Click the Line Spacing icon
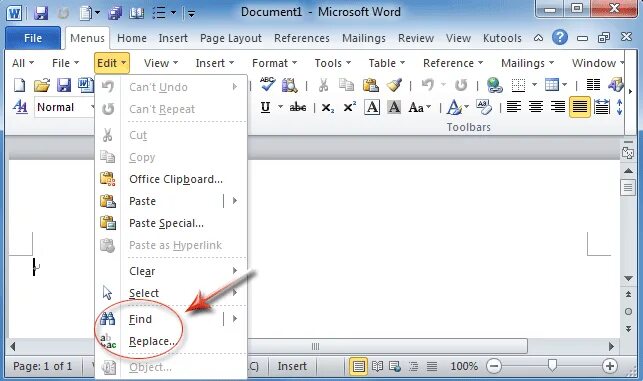Viewport: 643px width, 381px height. pos(619,107)
